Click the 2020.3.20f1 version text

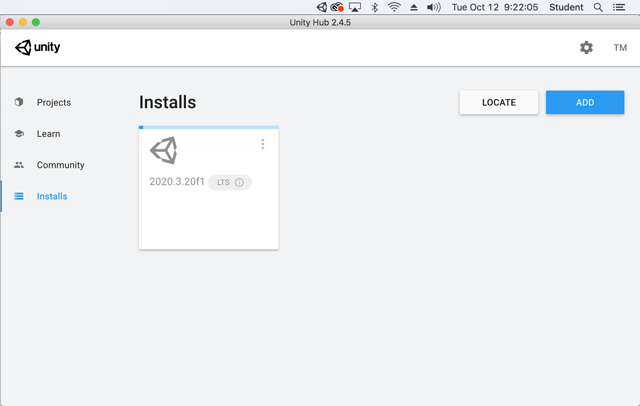[177, 182]
